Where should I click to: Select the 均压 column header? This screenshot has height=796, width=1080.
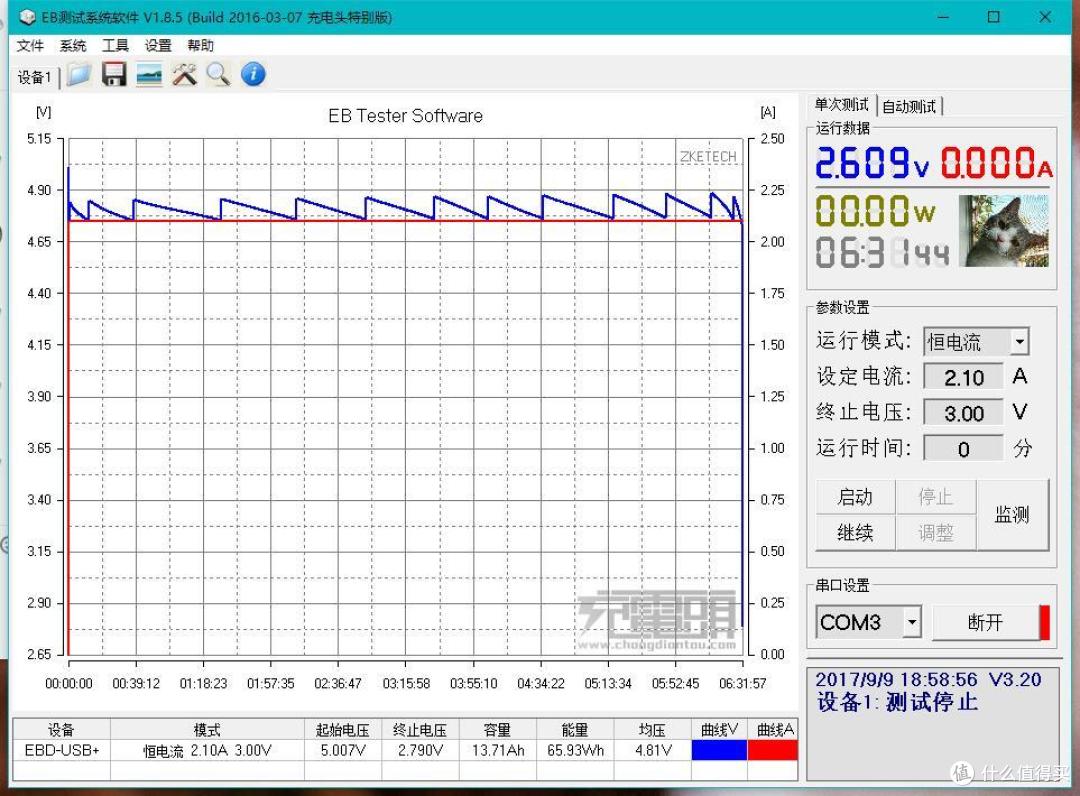pos(652,729)
